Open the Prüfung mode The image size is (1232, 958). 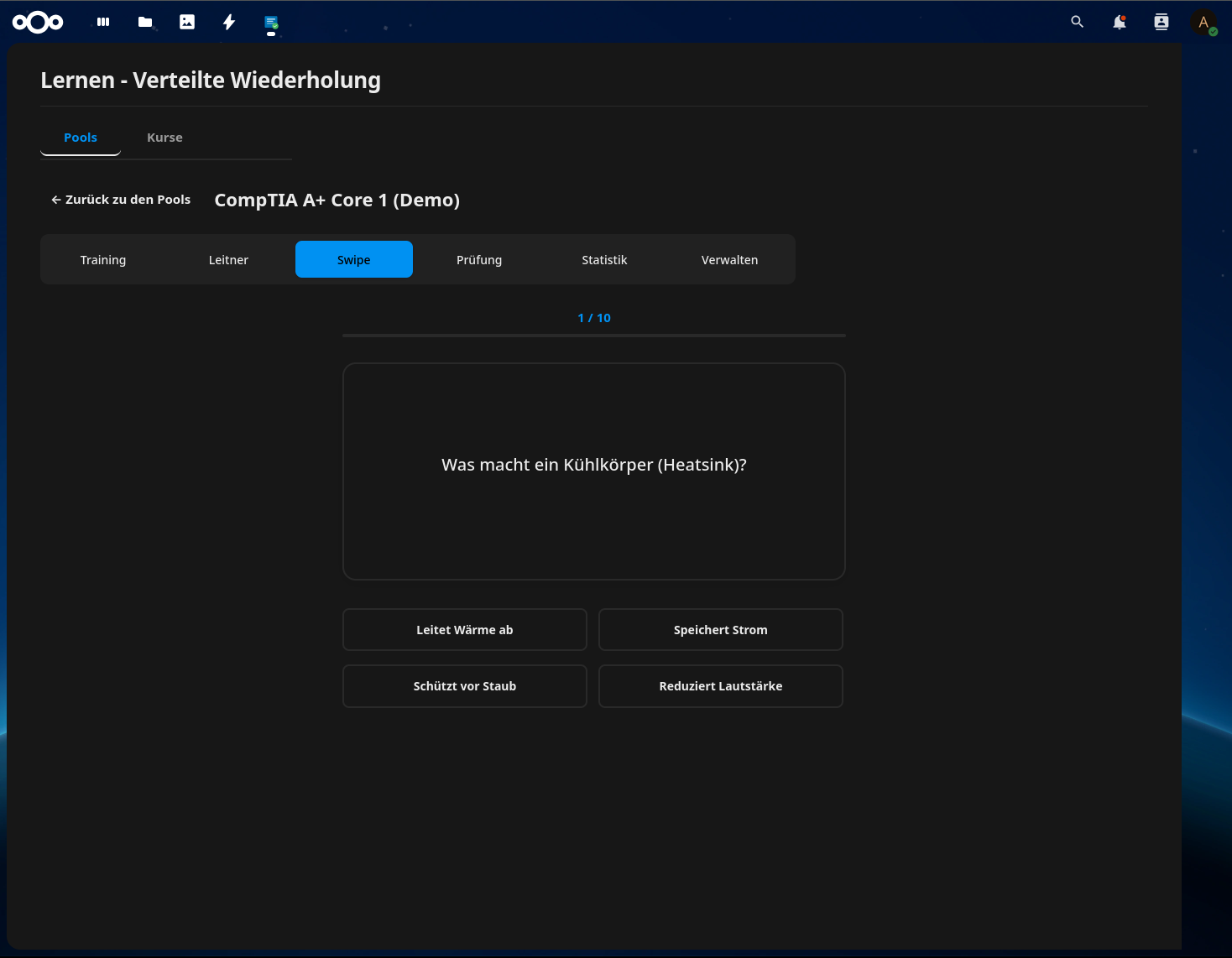click(478, 259)
